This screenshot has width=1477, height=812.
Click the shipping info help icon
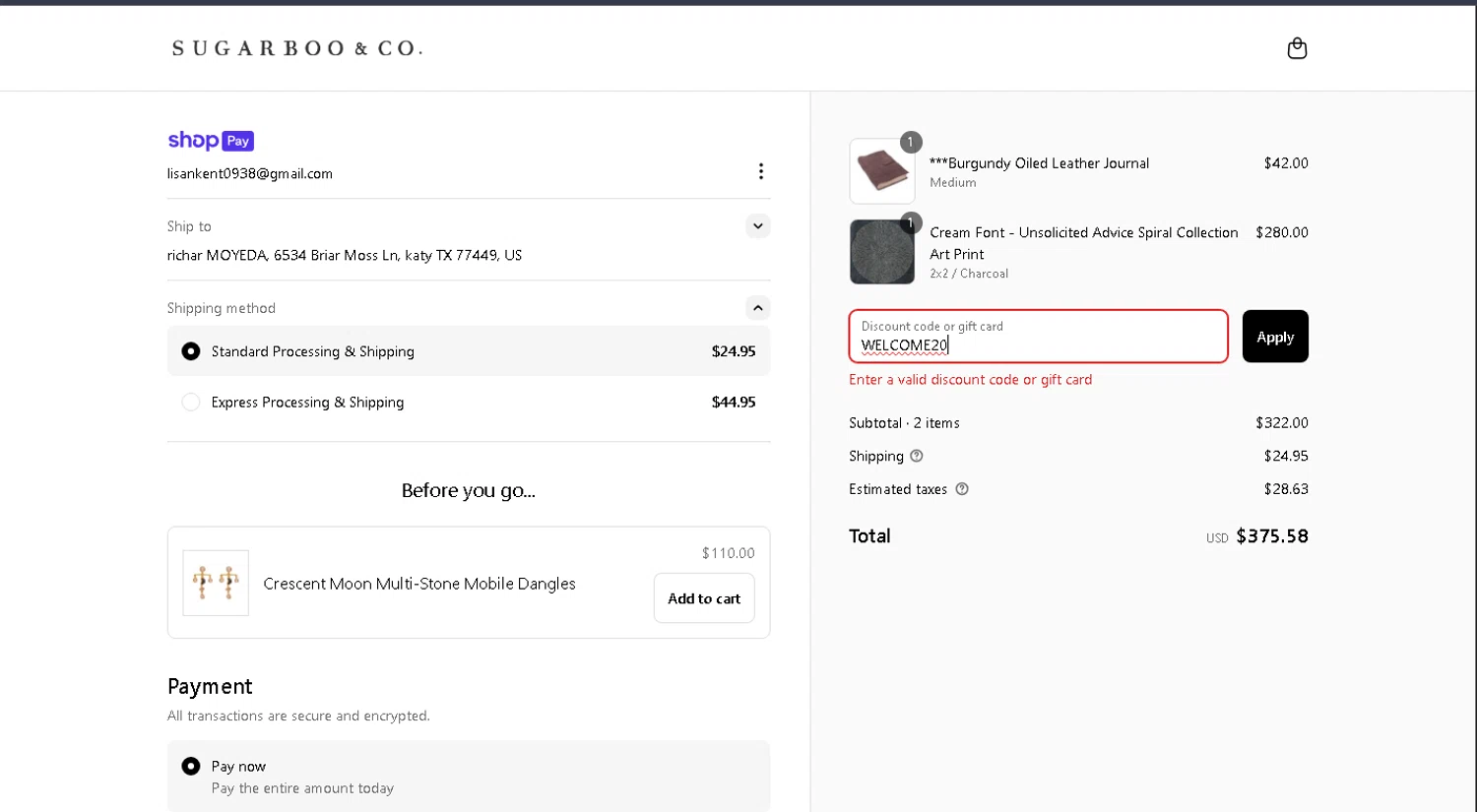tap(917, 456)
